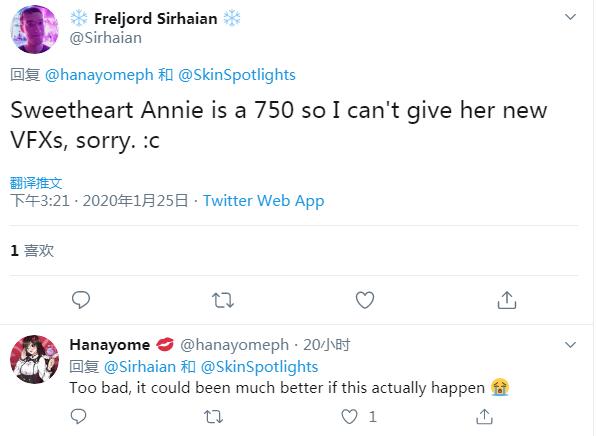Screen dimensions: 596x436
Task: Share the main tweet by Sirhaian
Action: click(x=507, y=300)
